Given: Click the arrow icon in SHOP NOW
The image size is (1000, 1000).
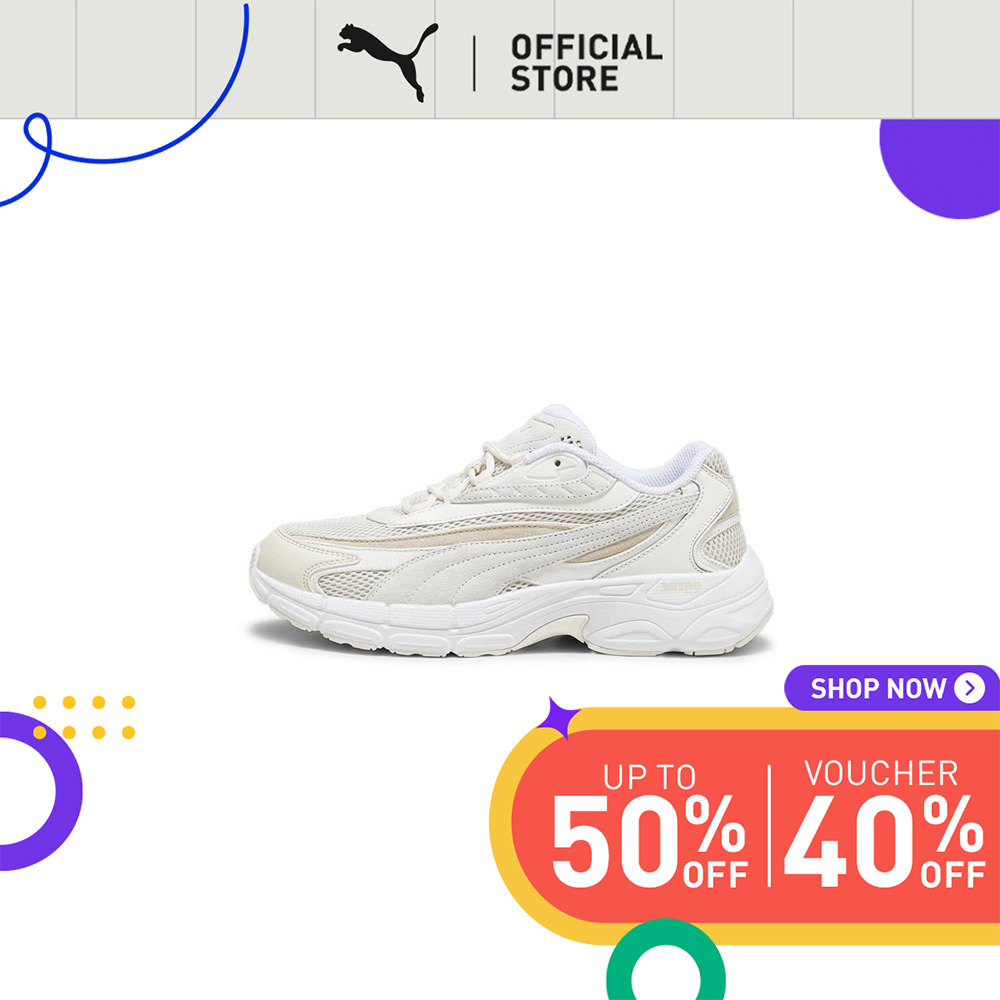Looking at the screenshot, I should [x=969, y=688].
